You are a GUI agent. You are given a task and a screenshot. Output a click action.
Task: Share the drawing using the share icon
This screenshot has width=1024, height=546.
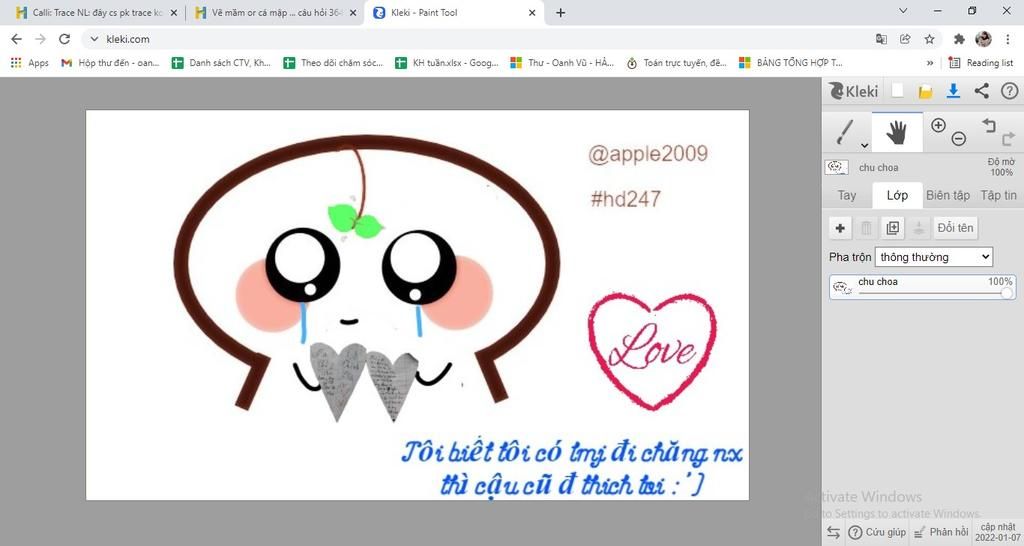tap(982, 91)
